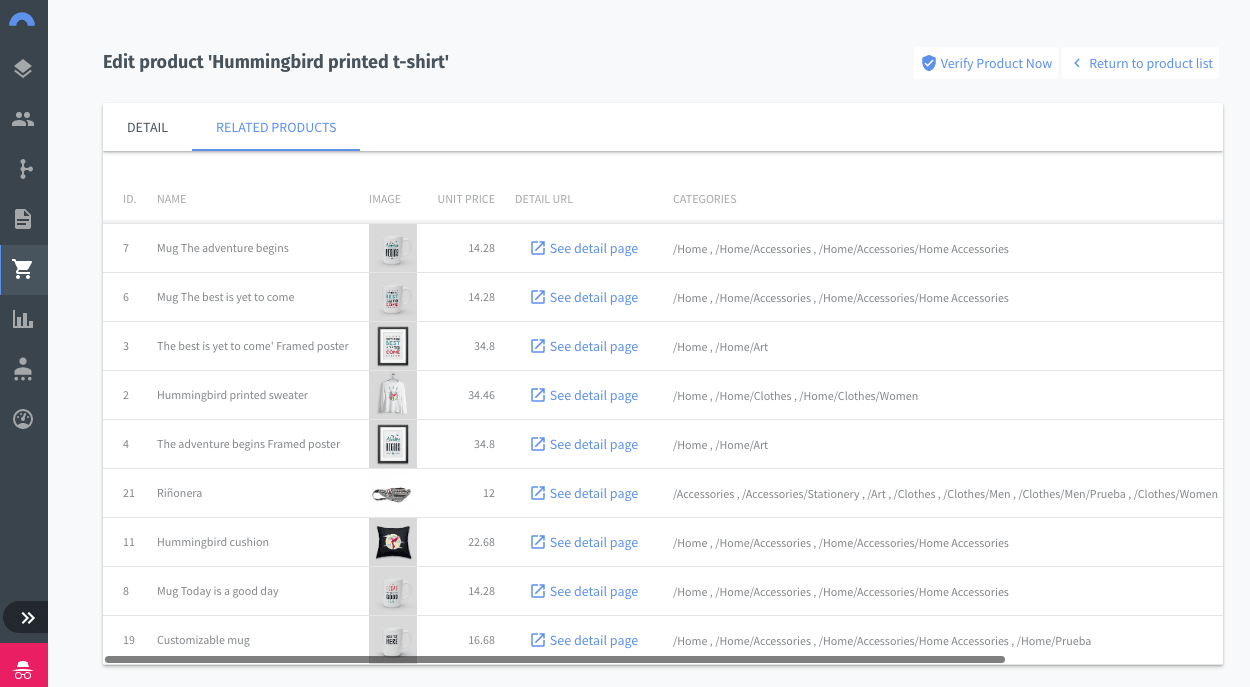Click the IMAGE column header
The image size is (1250, 687).
click(385, 199)
